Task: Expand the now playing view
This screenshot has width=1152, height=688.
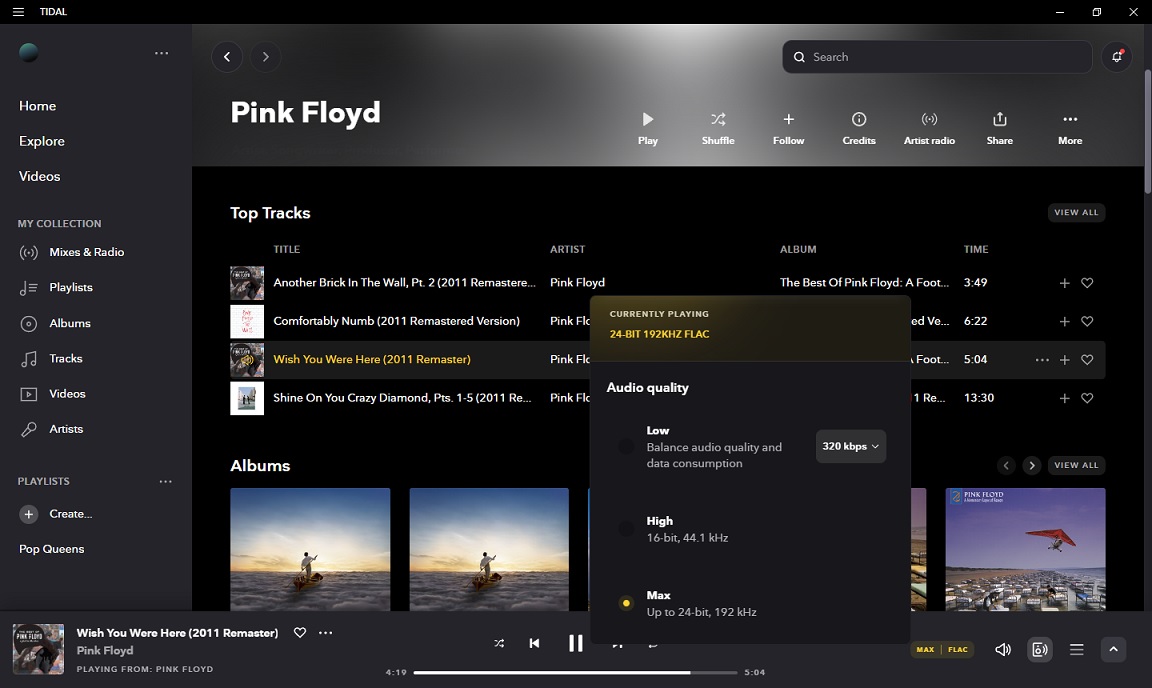Action: pos(1113,649)
